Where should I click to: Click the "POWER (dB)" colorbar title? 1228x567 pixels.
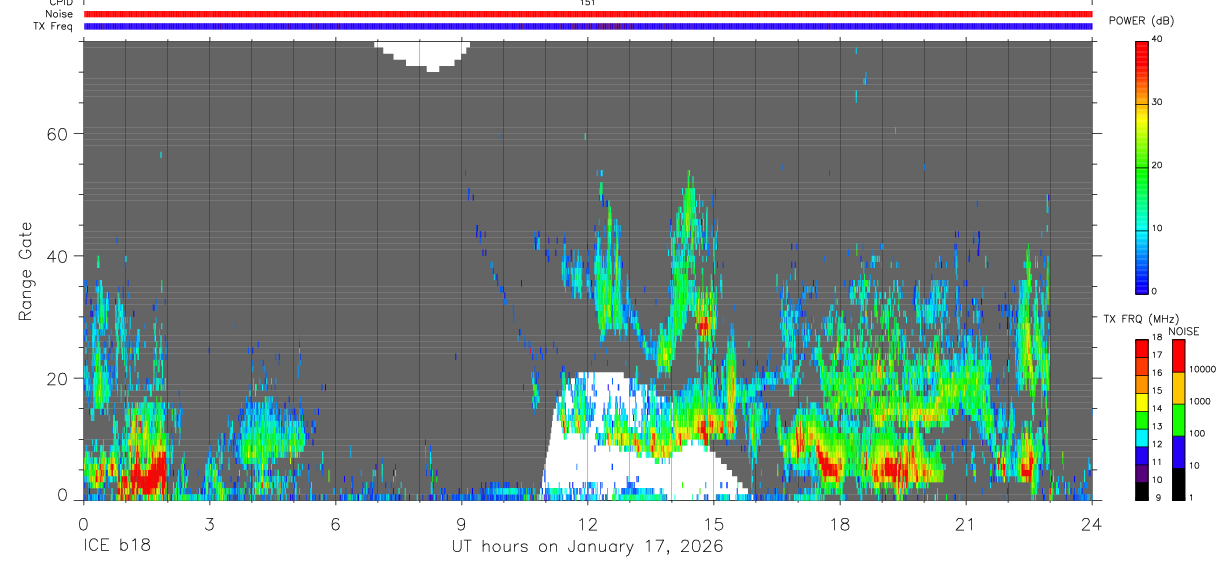[1142, 21]
